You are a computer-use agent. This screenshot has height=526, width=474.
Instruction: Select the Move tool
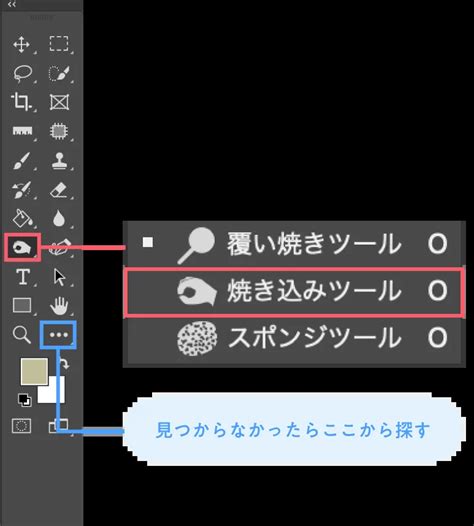coord(21,44)
